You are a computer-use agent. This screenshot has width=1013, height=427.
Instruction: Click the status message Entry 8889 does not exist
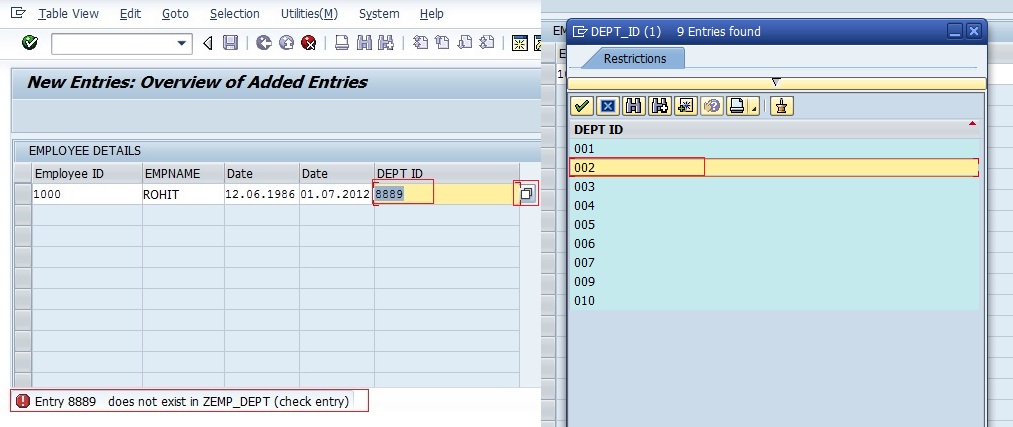[x=192, y=402]
